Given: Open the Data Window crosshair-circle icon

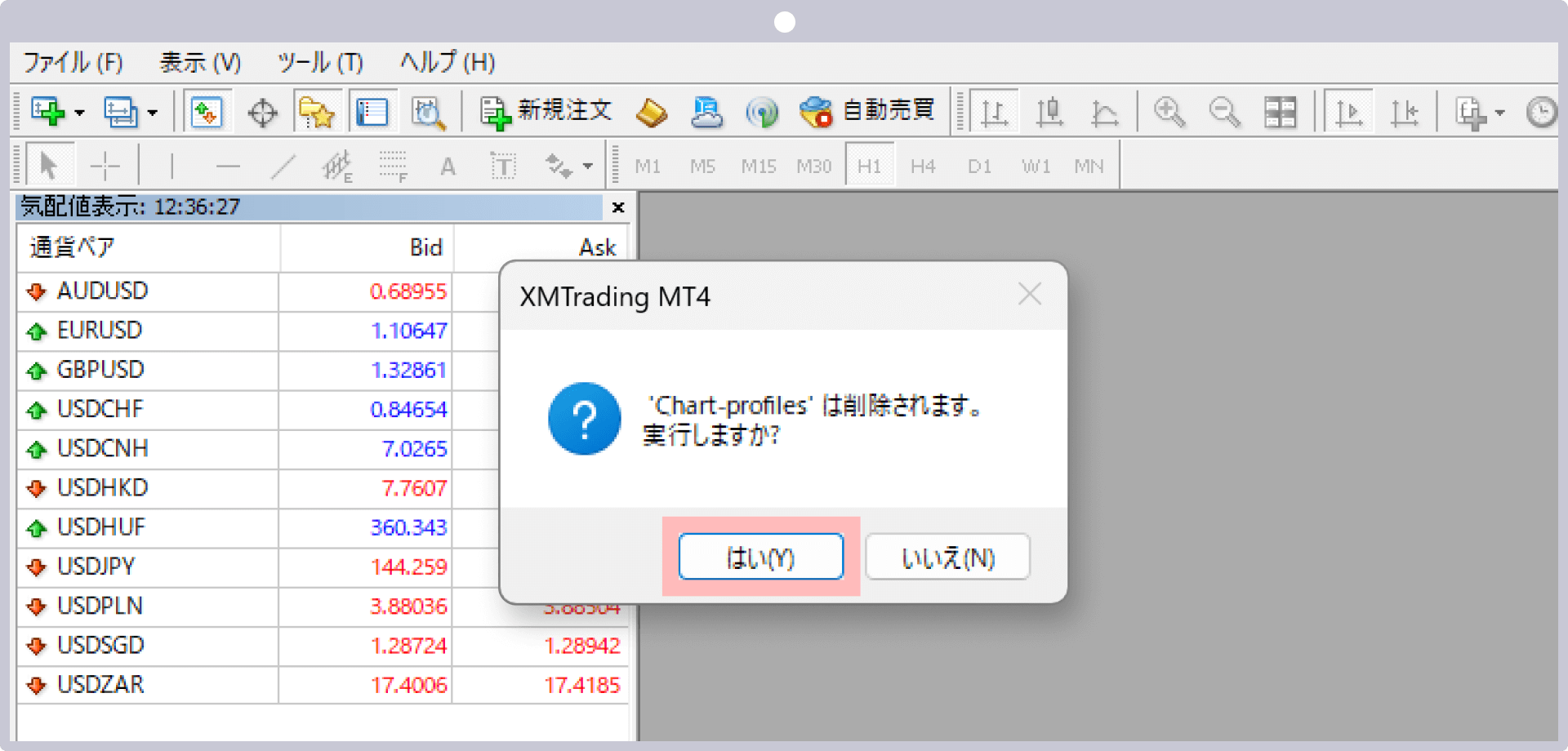Looking at the screenshot, I should pos(262,113).
